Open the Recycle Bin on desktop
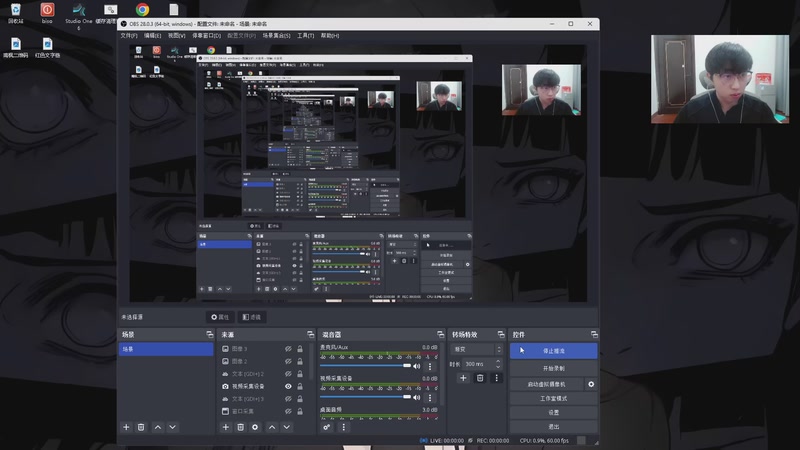This screenshot has height=450, width=800. 16,13
